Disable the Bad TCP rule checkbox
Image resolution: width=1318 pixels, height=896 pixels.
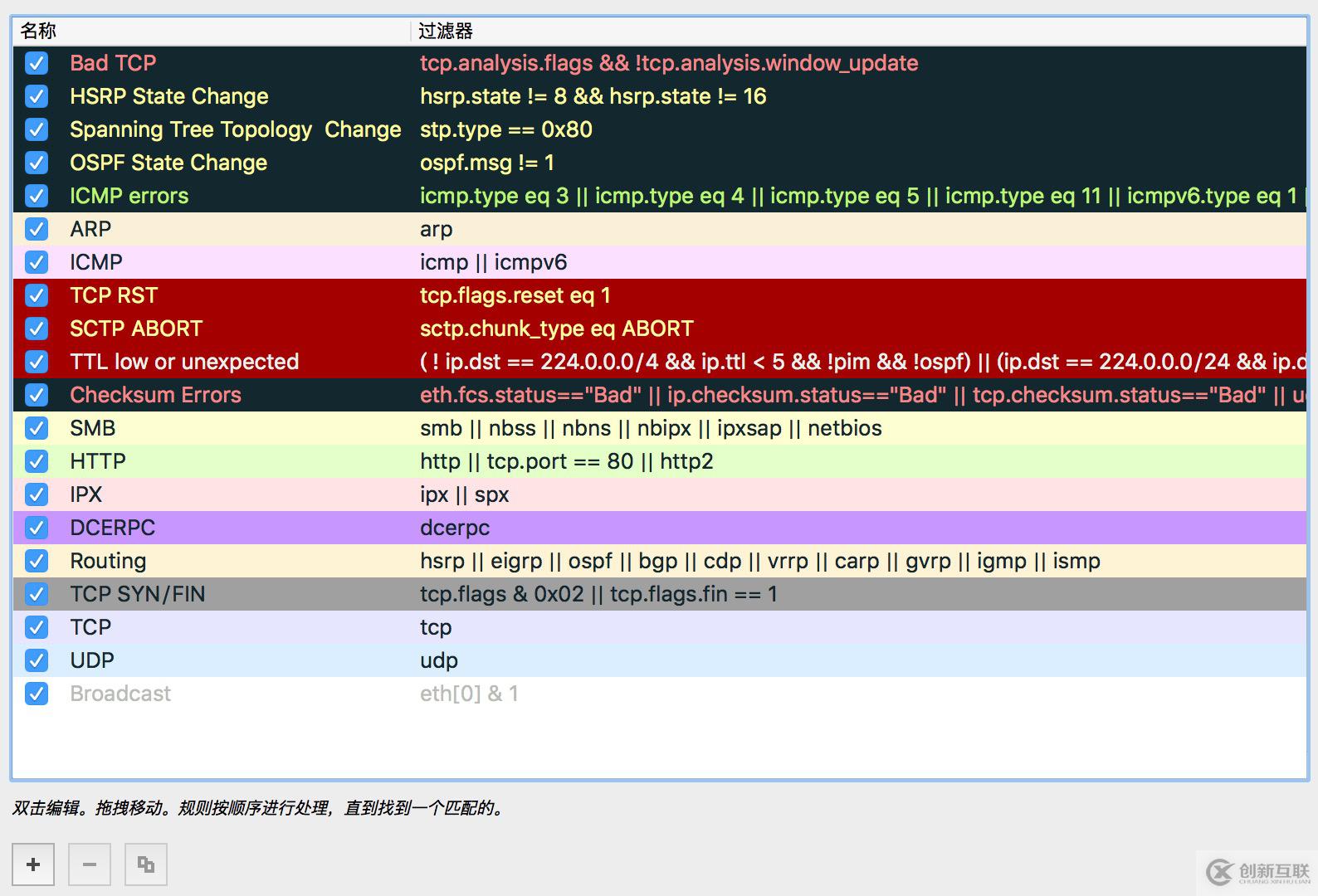point(37,63)
